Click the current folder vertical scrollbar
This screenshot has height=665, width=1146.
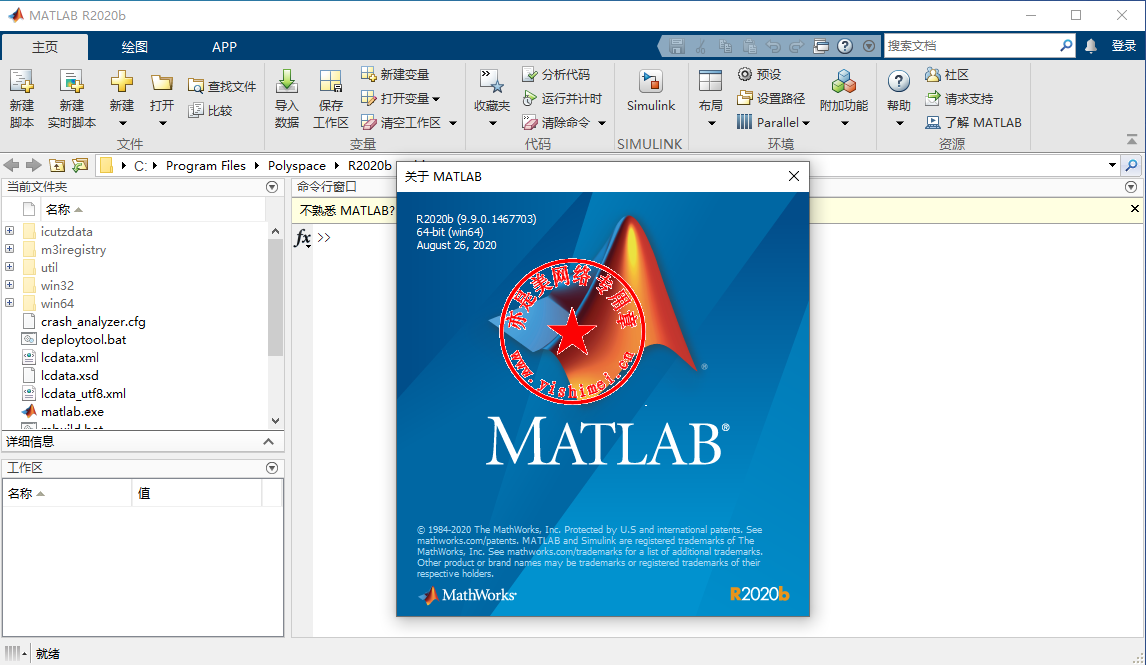click(x=275, y=297)
